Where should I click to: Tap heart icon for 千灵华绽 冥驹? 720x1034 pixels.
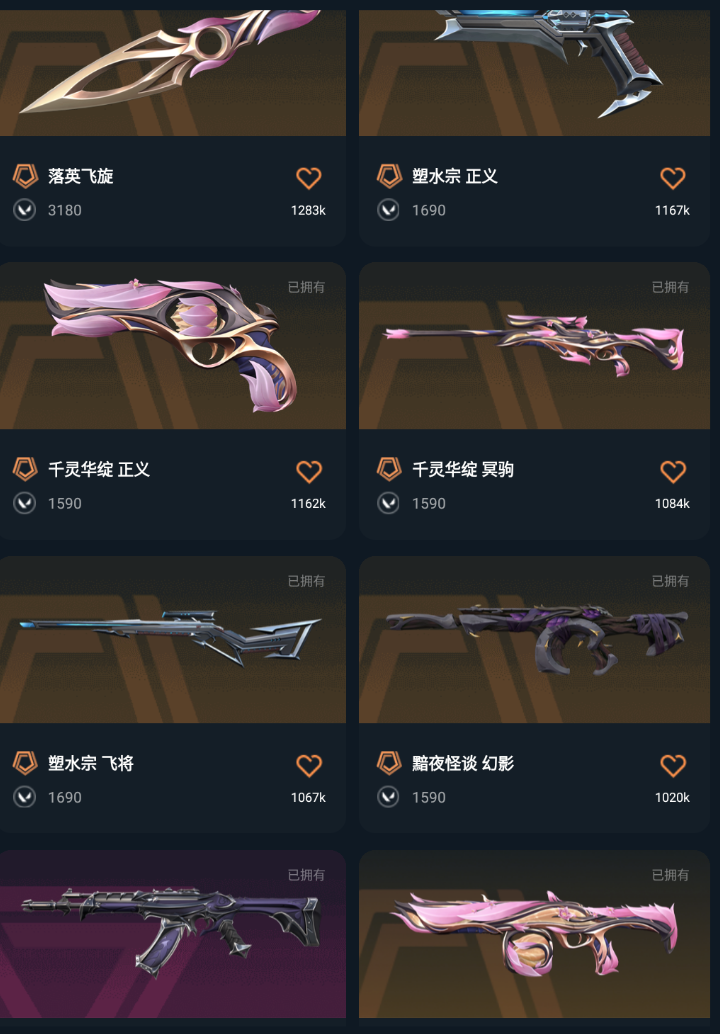pyautogui.click(x=673, y=471)
